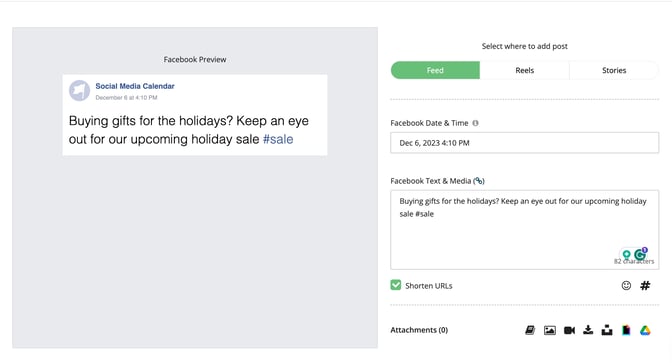Click the download-arrow import attachment icon
672x363 pixels.
[588, 330]
